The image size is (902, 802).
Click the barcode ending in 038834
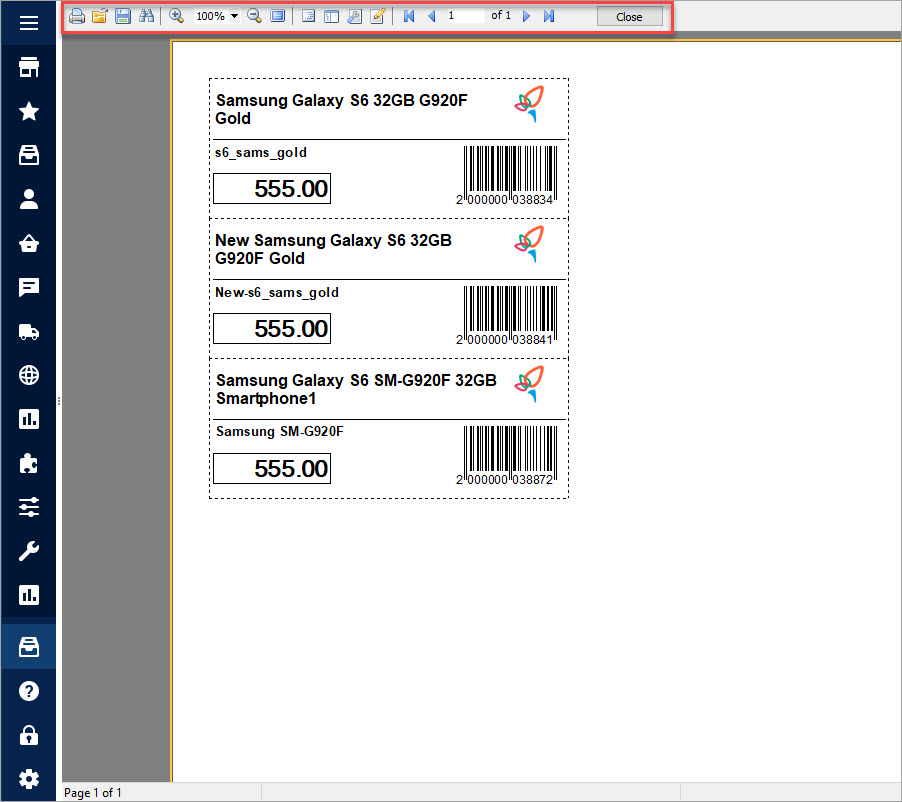pyautogui.click(x=506, y=175)
